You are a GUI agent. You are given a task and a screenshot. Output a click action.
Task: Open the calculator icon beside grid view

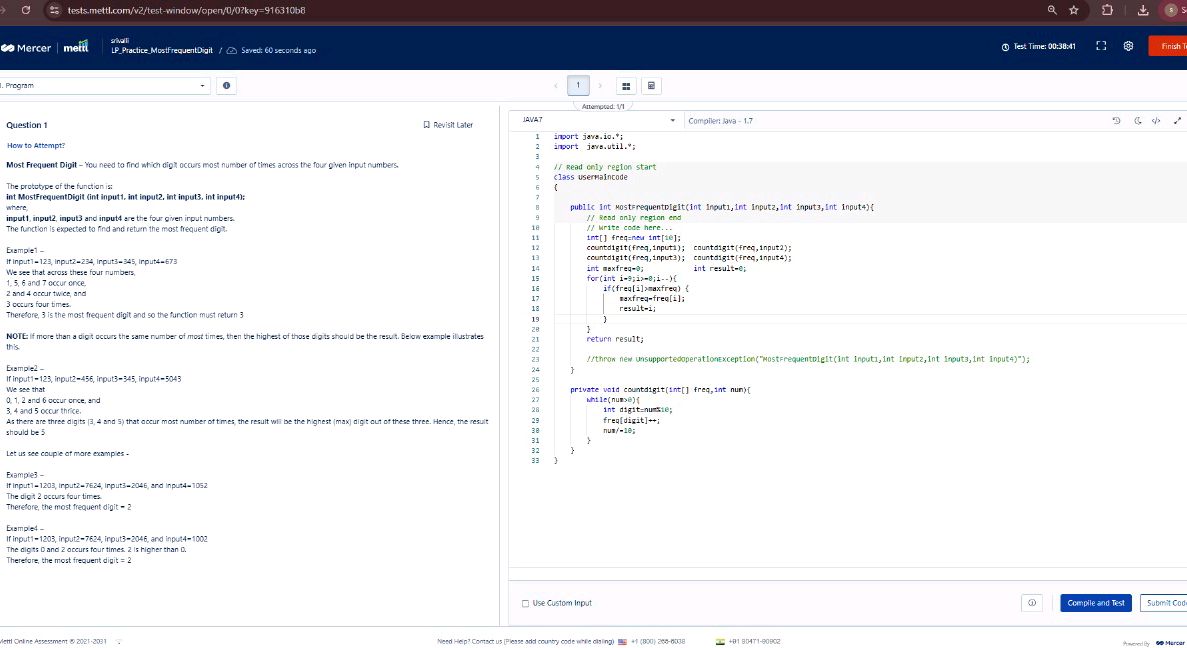point(652,86)
